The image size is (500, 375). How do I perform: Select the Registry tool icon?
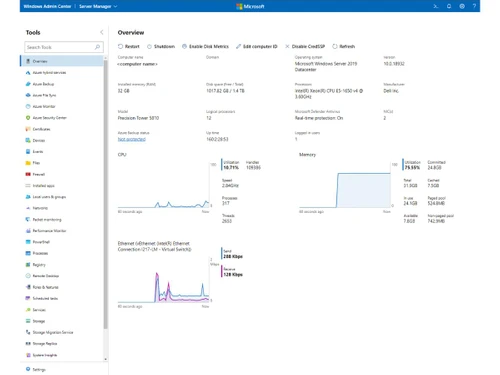click(x=28, y=265)
